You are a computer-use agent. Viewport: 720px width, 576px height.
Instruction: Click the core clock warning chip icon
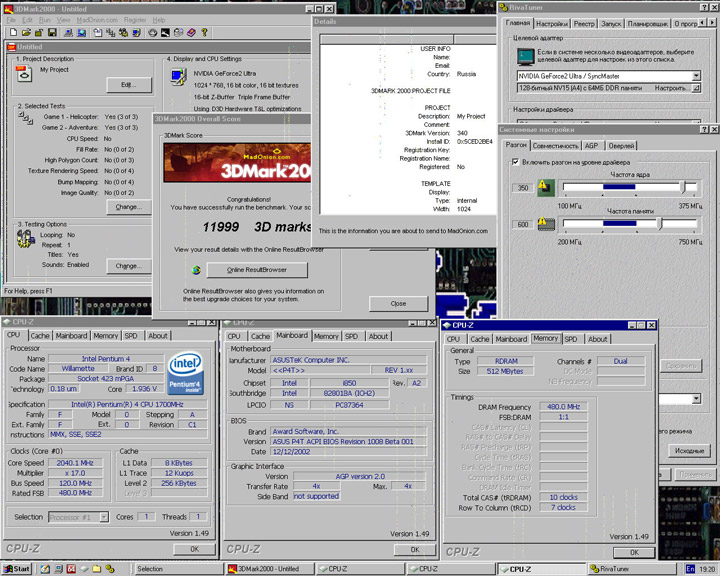547,187
